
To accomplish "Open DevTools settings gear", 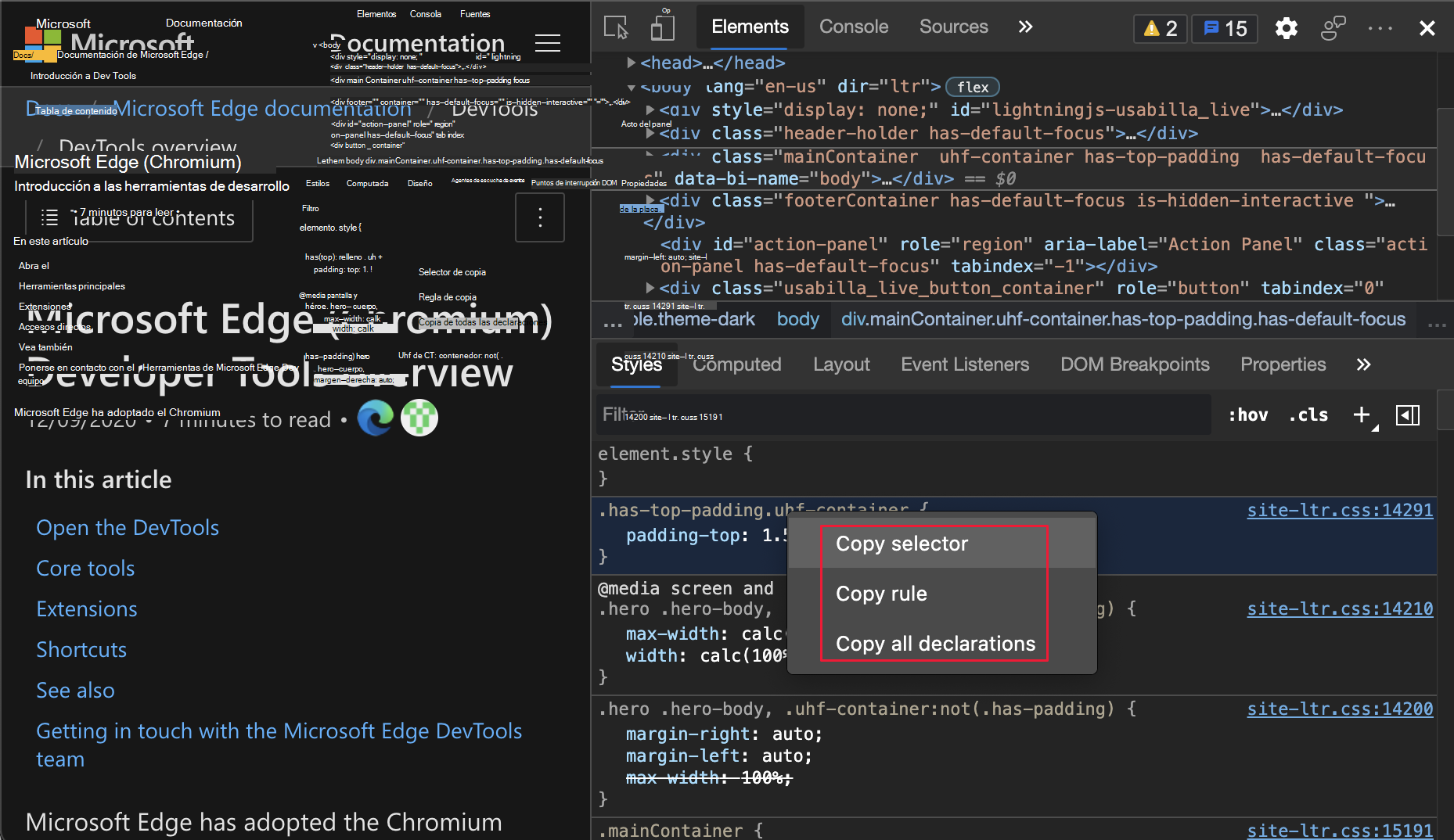I will coord(1286,27).
